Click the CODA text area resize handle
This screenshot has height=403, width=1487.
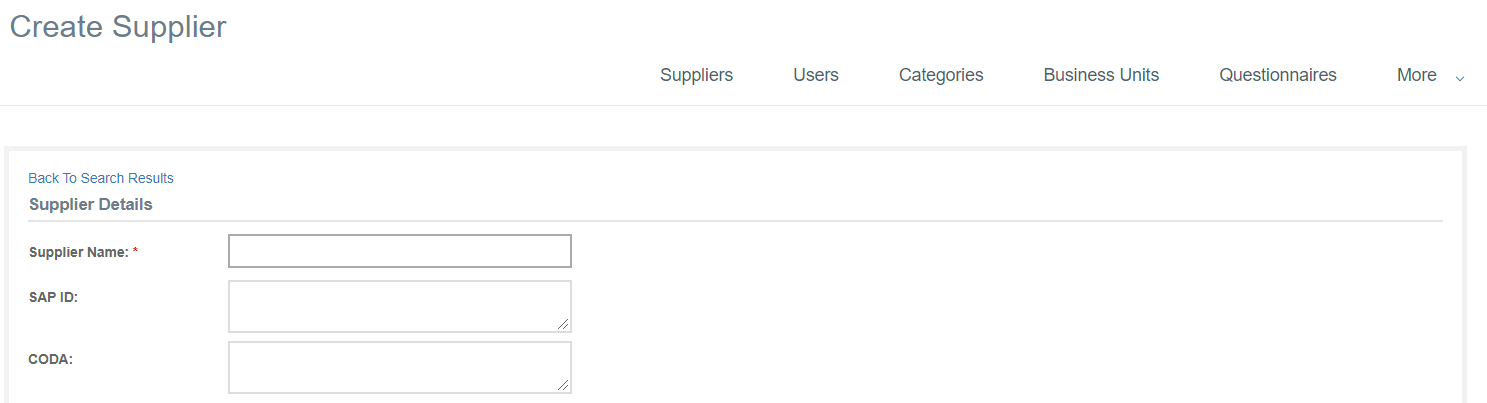(564, 385)
